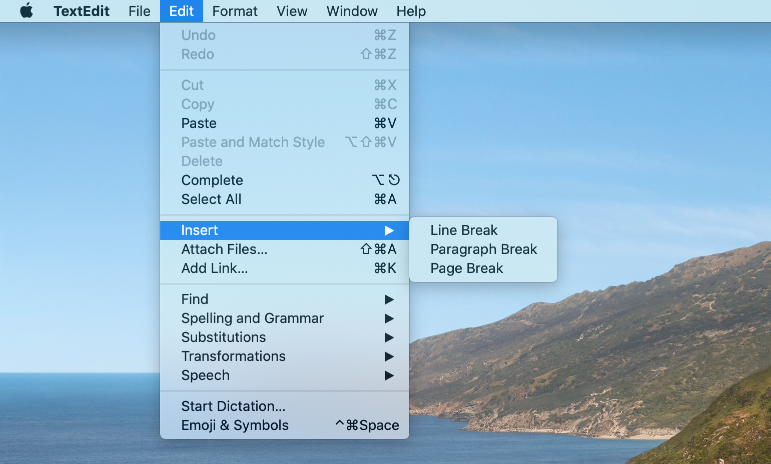
Task: Open the TextEdit application menu
Action: (x=82, y=11)
